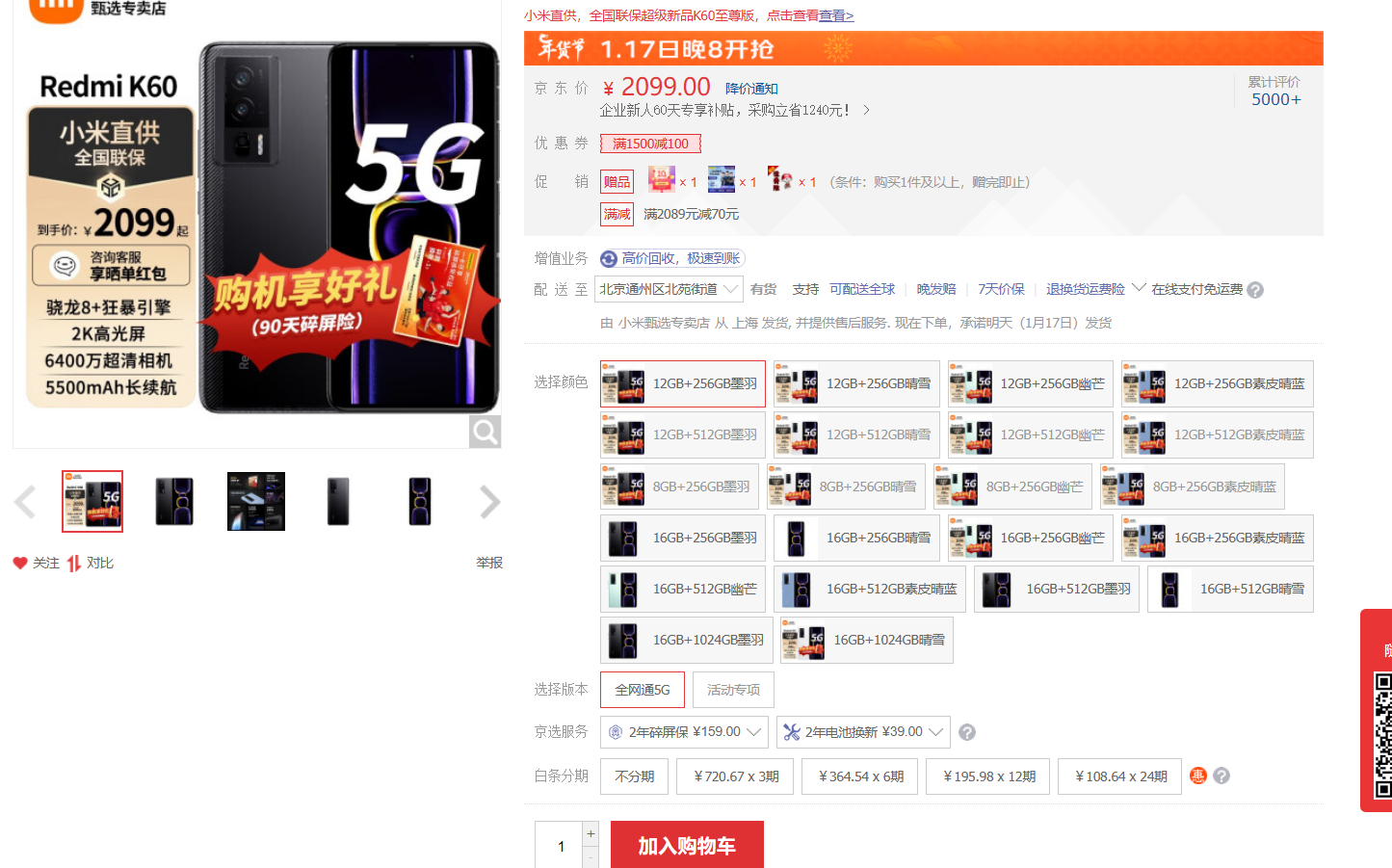Expand 2年电池换新 ¥39.00 service dropdown

863,732
